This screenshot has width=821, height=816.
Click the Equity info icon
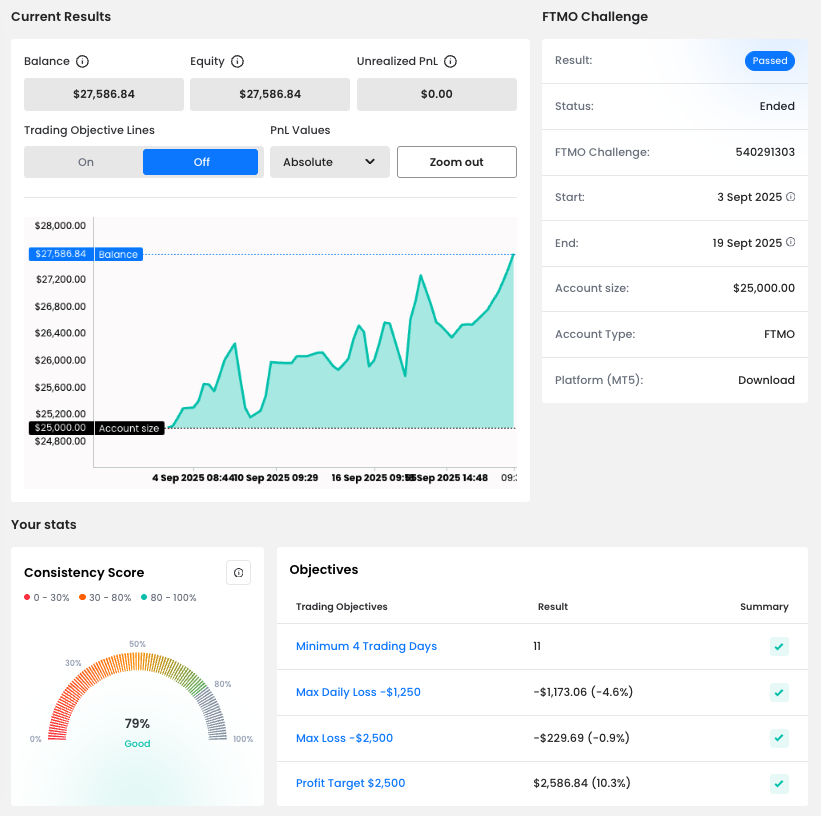click(237, 61)
